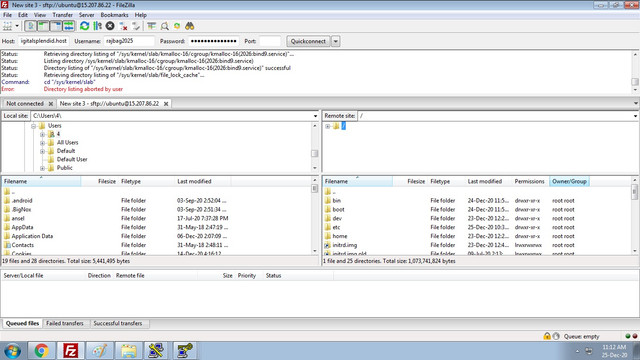The height and width of the screenshot is (360, 640).
Task: Toggle directory comparison
Action: [x=164, y=26]
